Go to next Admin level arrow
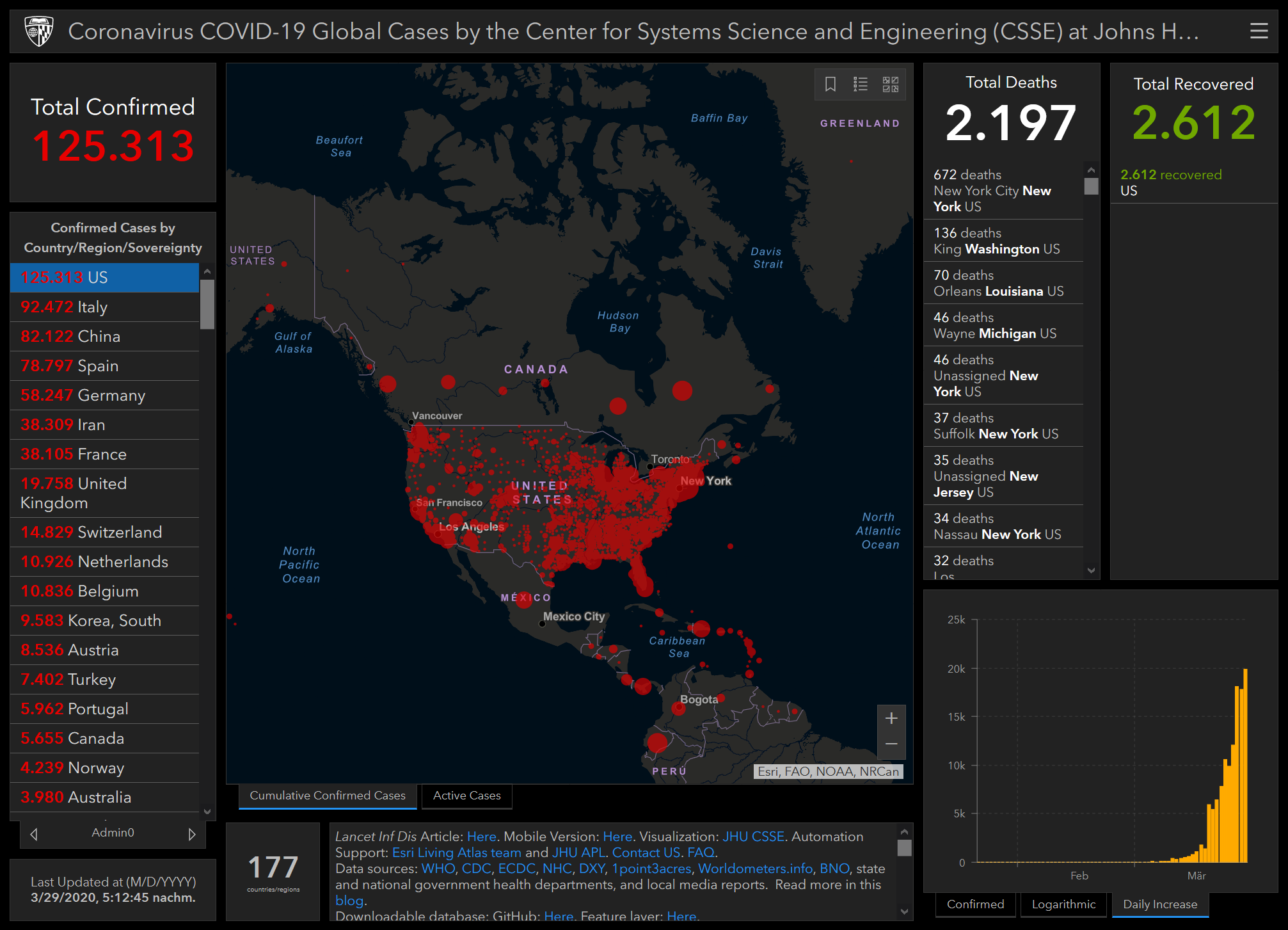This screenshot has width=1288, height=930. (x=191, y=834)
